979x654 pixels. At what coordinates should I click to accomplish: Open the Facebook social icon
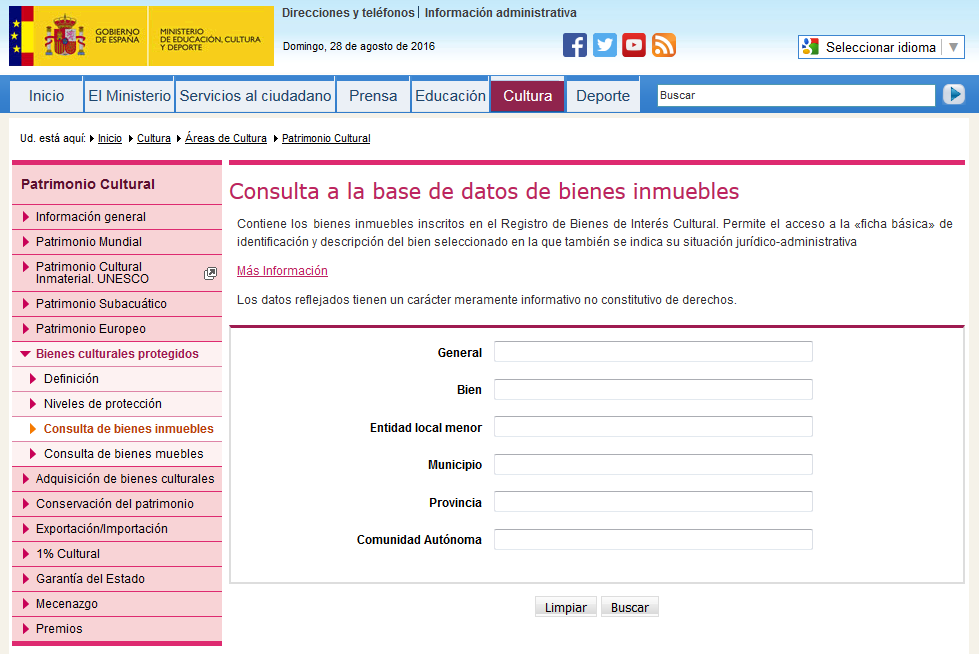click(x=574, y=45)
